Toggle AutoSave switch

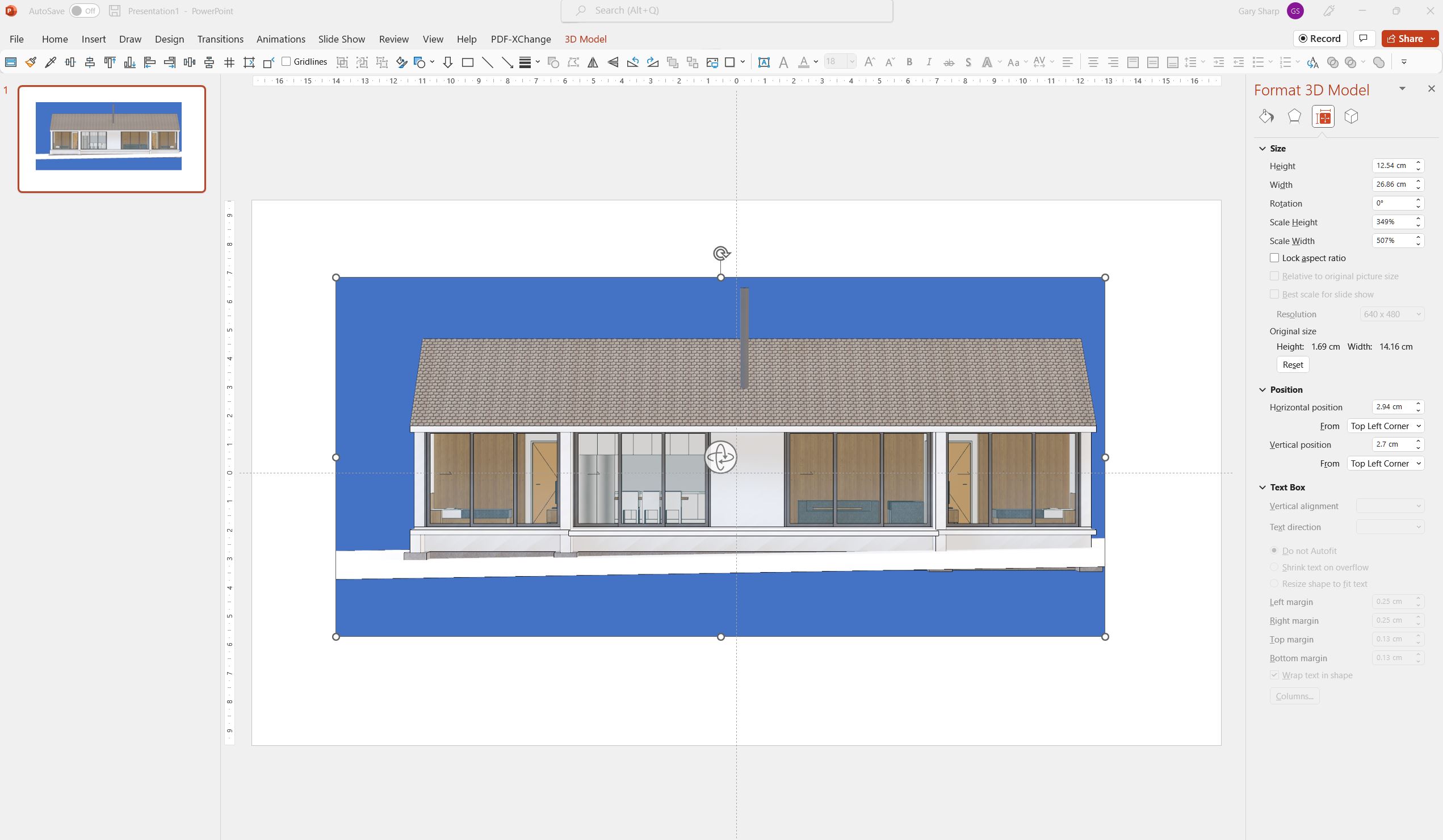pyautogui.click(x=84, y=11)
